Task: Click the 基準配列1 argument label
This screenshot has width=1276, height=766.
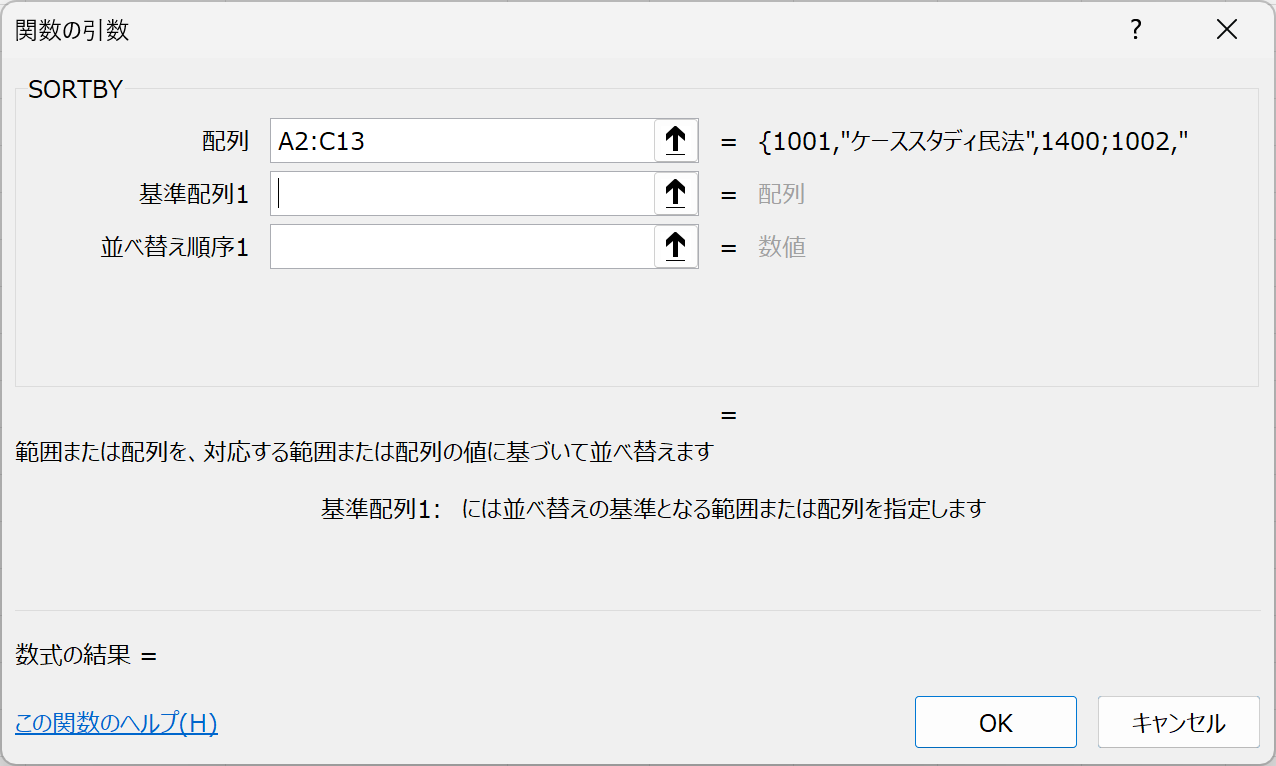Action: click(x=194, y=194)
